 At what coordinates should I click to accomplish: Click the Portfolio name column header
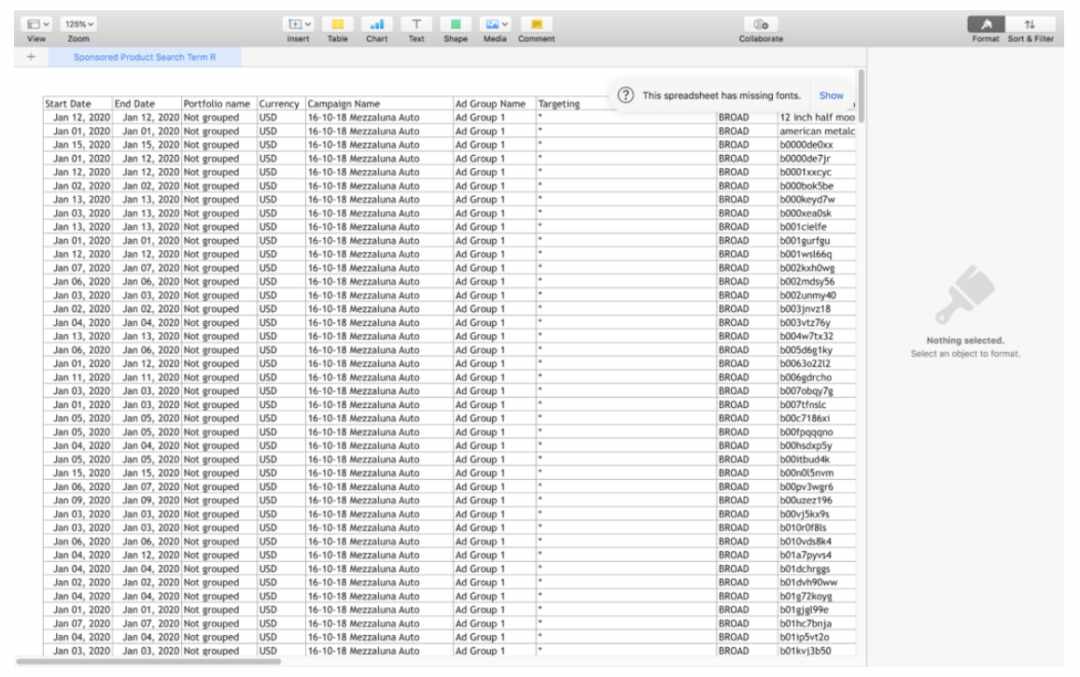coord(219,103)
